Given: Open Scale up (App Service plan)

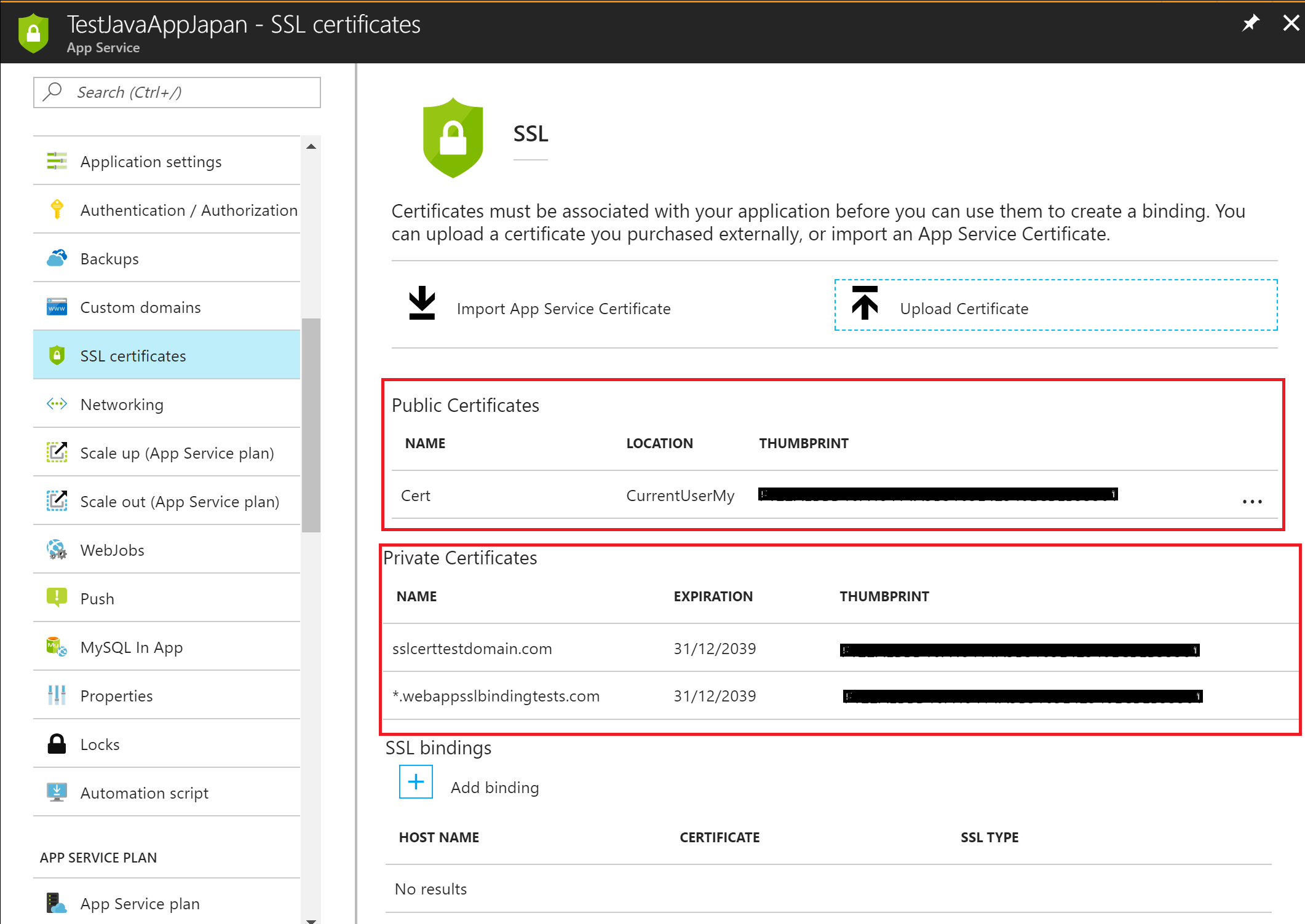Looking at the screenshot, I should (177, 453).
